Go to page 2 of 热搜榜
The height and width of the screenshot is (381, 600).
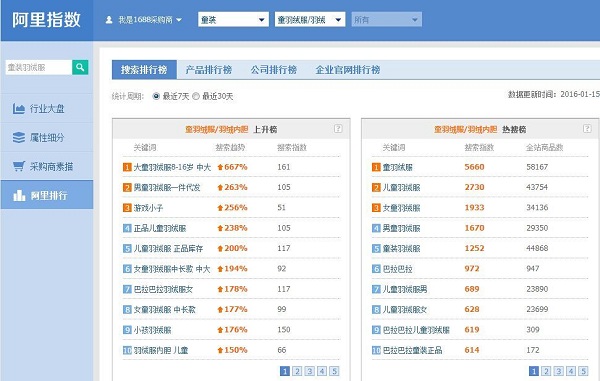point(546,371)
